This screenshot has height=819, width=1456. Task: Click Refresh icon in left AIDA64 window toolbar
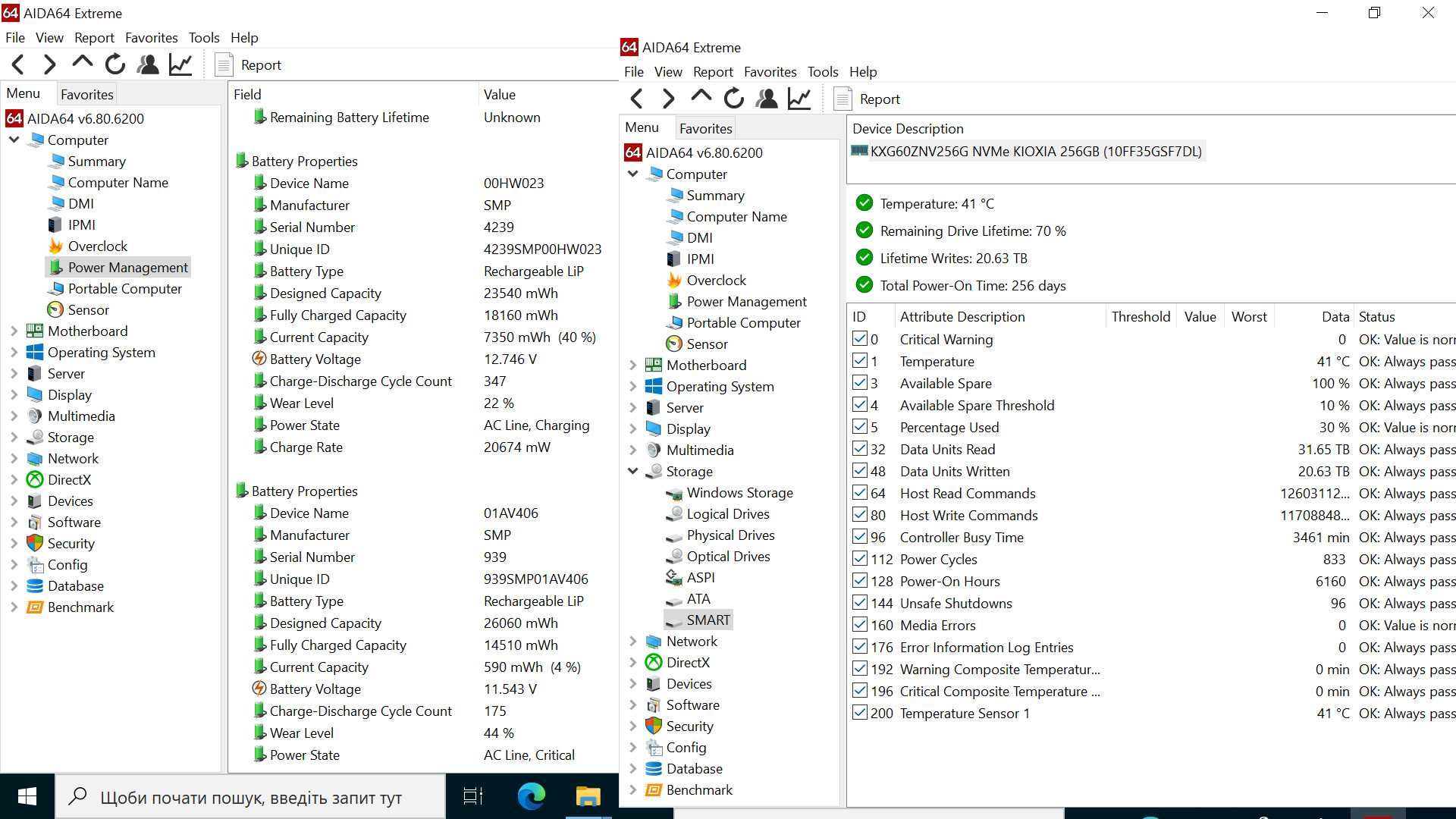click(x=115, y=64)
